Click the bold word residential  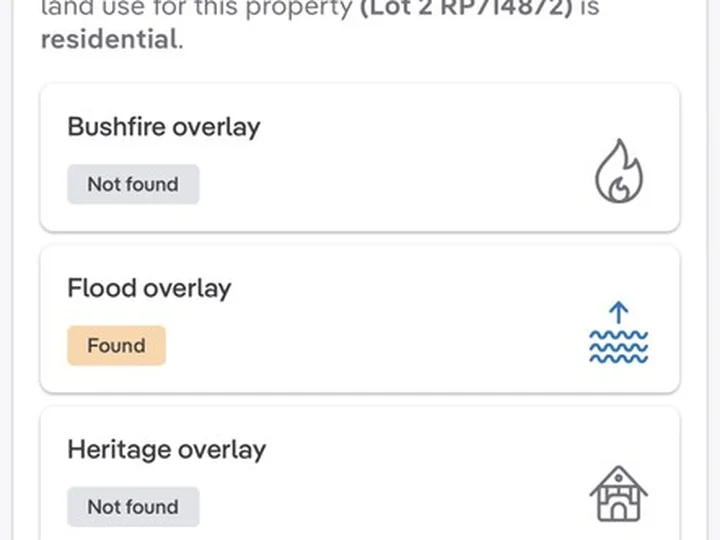[109, 39]
